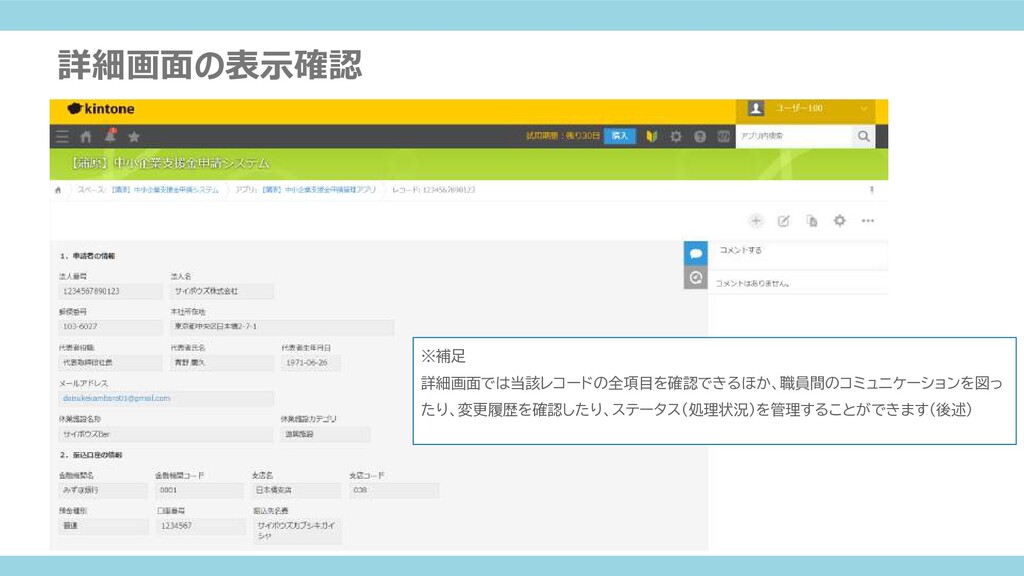Viewport: 1024px width, 576px height.
Task: Click the section heading 2. 振込口座の情報
Action: (x=91, y=455)
